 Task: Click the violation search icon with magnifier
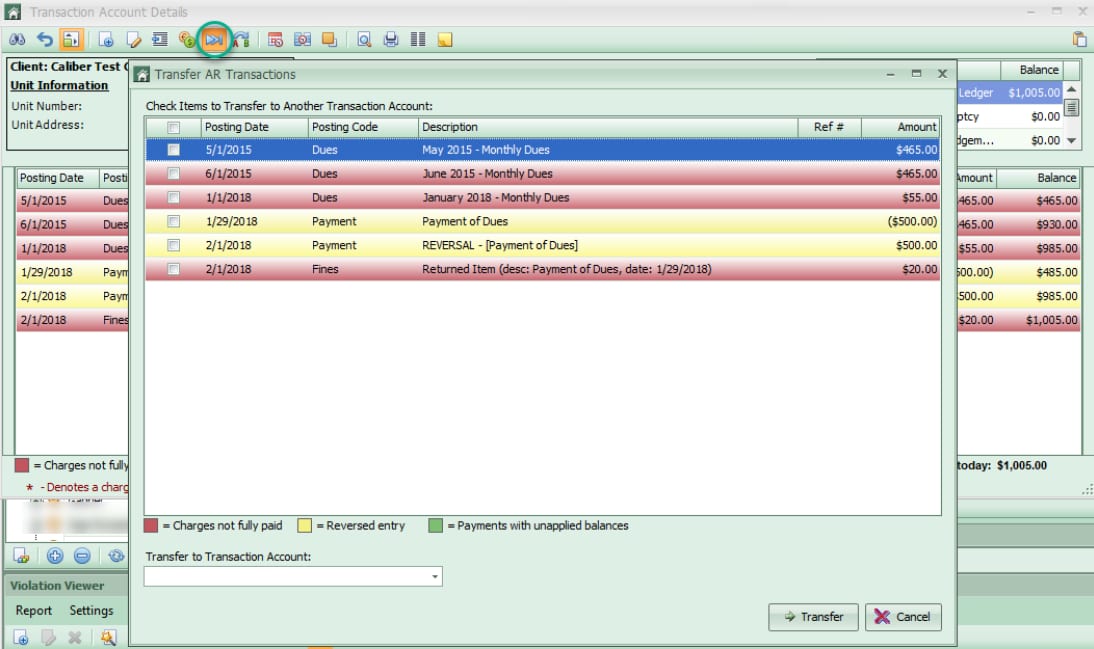[108, 637]
